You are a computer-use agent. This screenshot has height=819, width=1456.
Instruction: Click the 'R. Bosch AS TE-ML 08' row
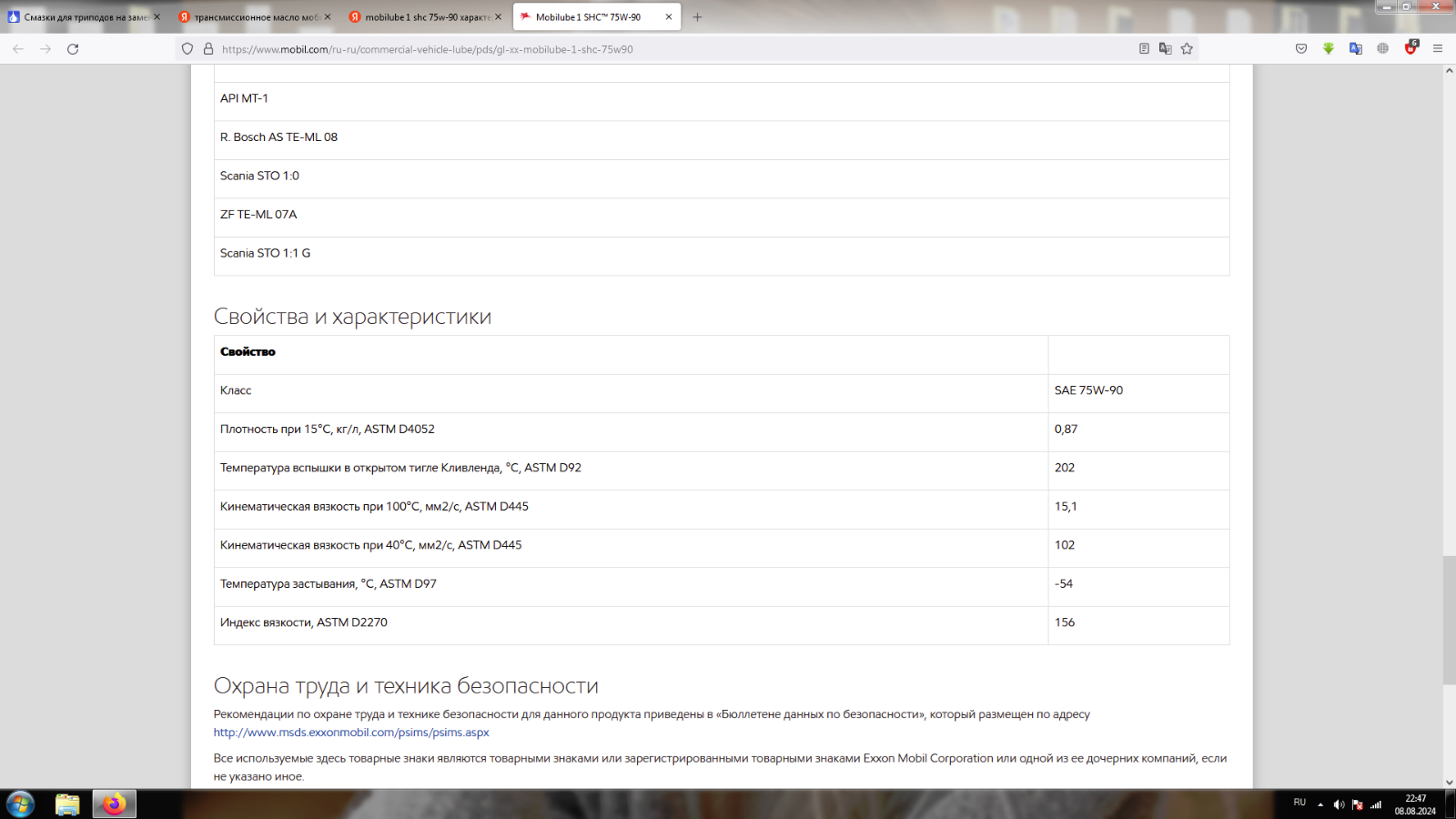[722, 140]
